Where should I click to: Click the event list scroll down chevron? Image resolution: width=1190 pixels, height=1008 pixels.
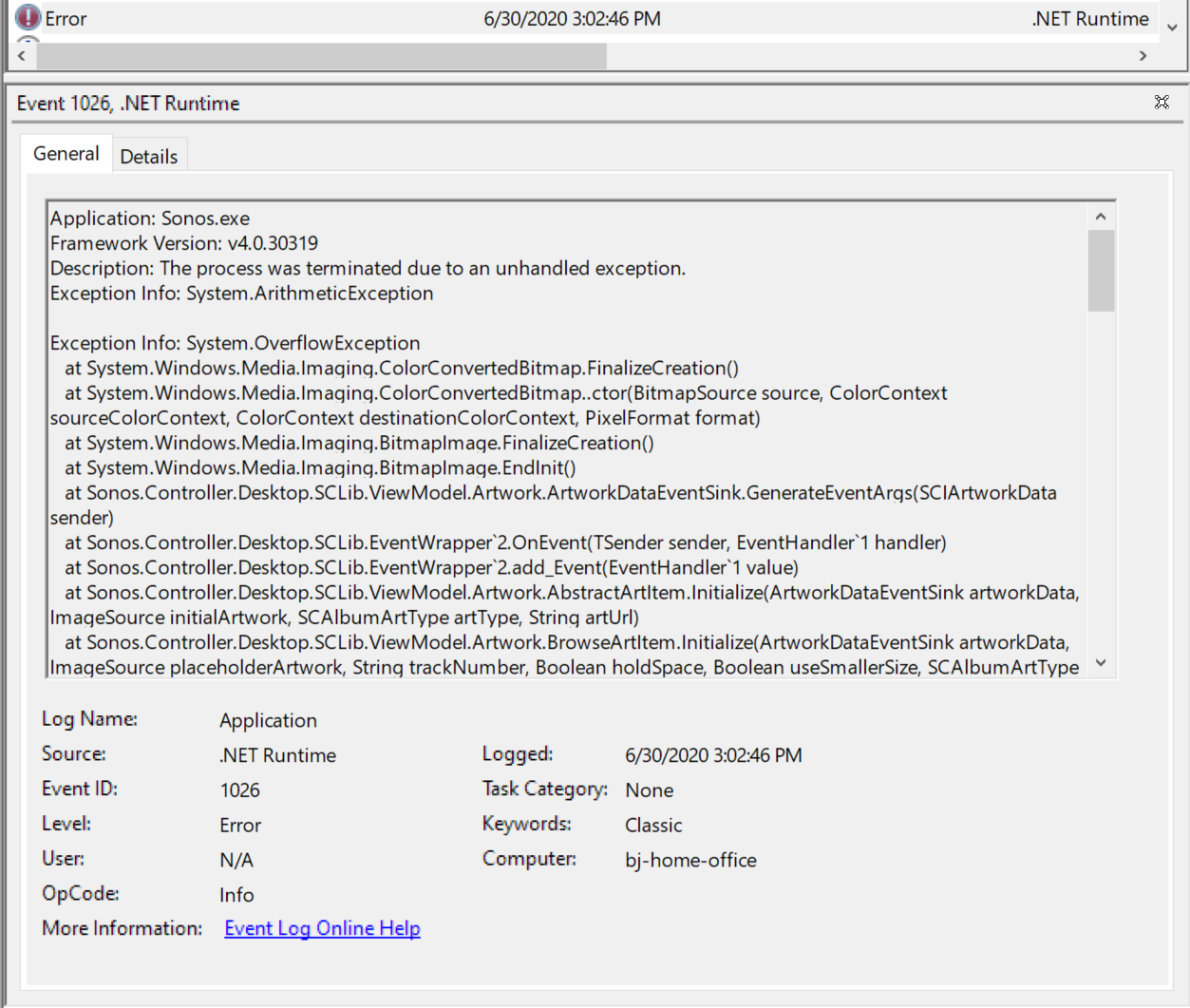pos(1172,28)
